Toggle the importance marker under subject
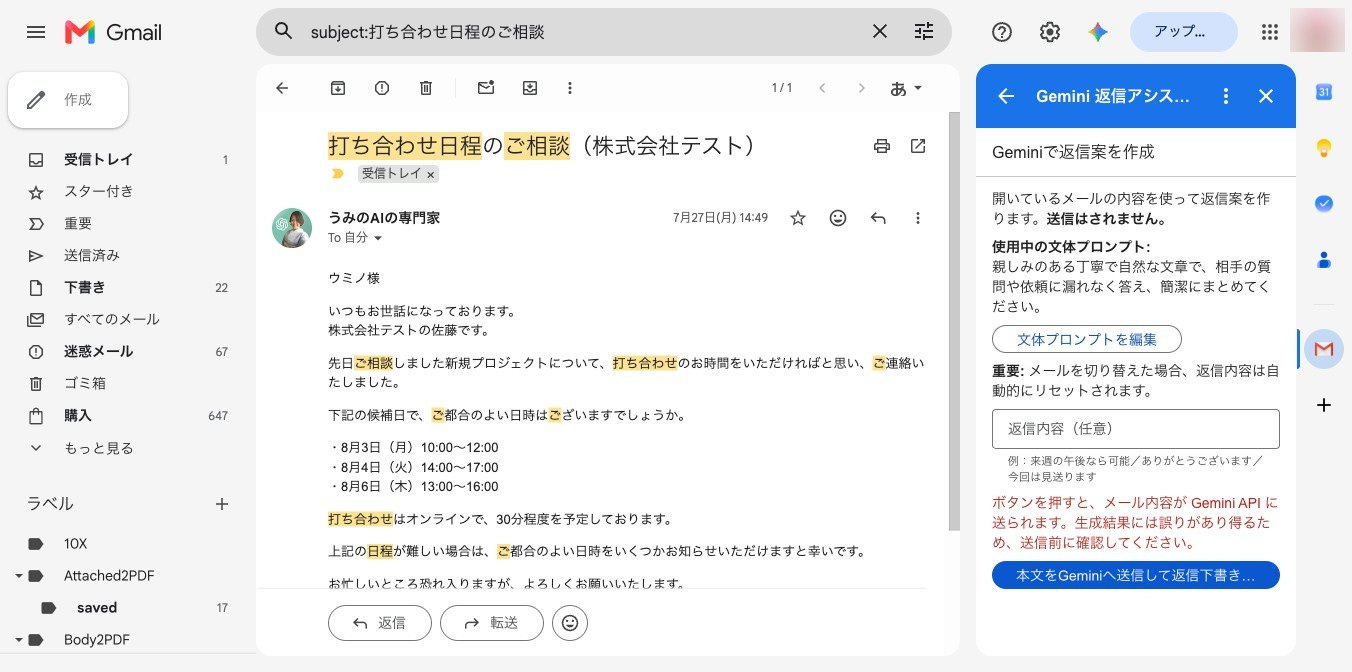This screenshot has height=672, width=1352. coord(337,174)
